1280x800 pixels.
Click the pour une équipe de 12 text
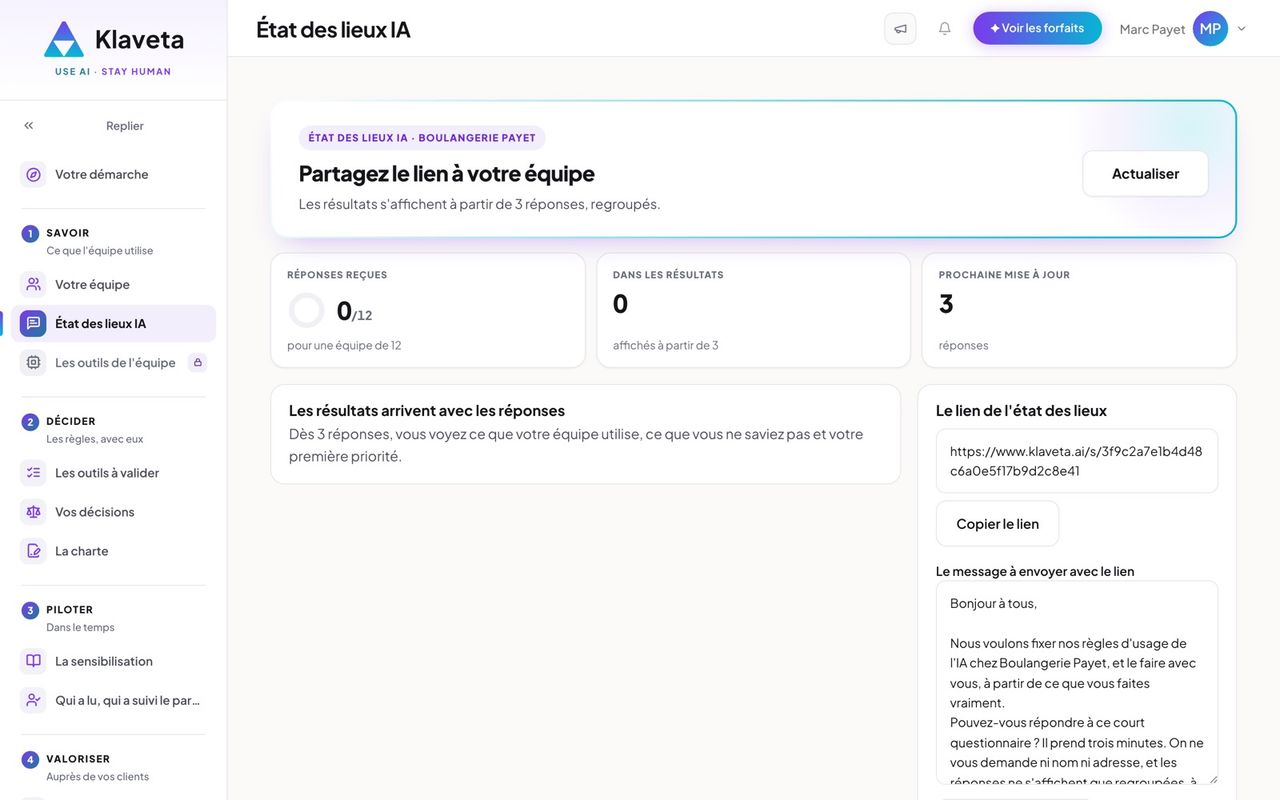344,345
